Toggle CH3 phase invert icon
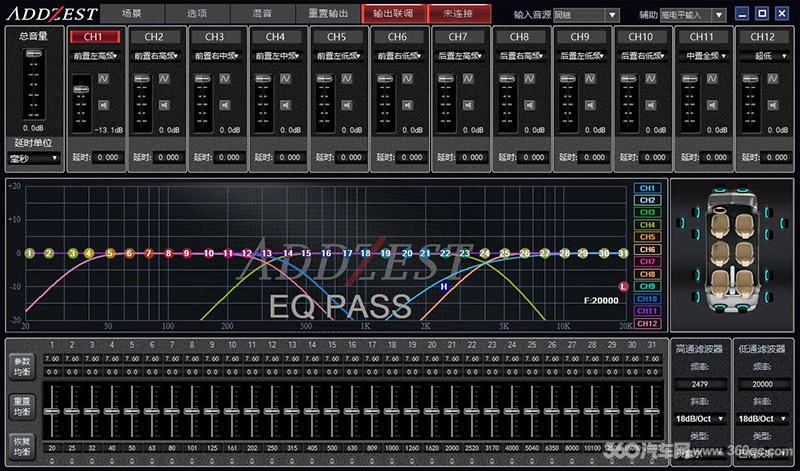This screenshot has width=800, height=471. click(x=225, y=79)
